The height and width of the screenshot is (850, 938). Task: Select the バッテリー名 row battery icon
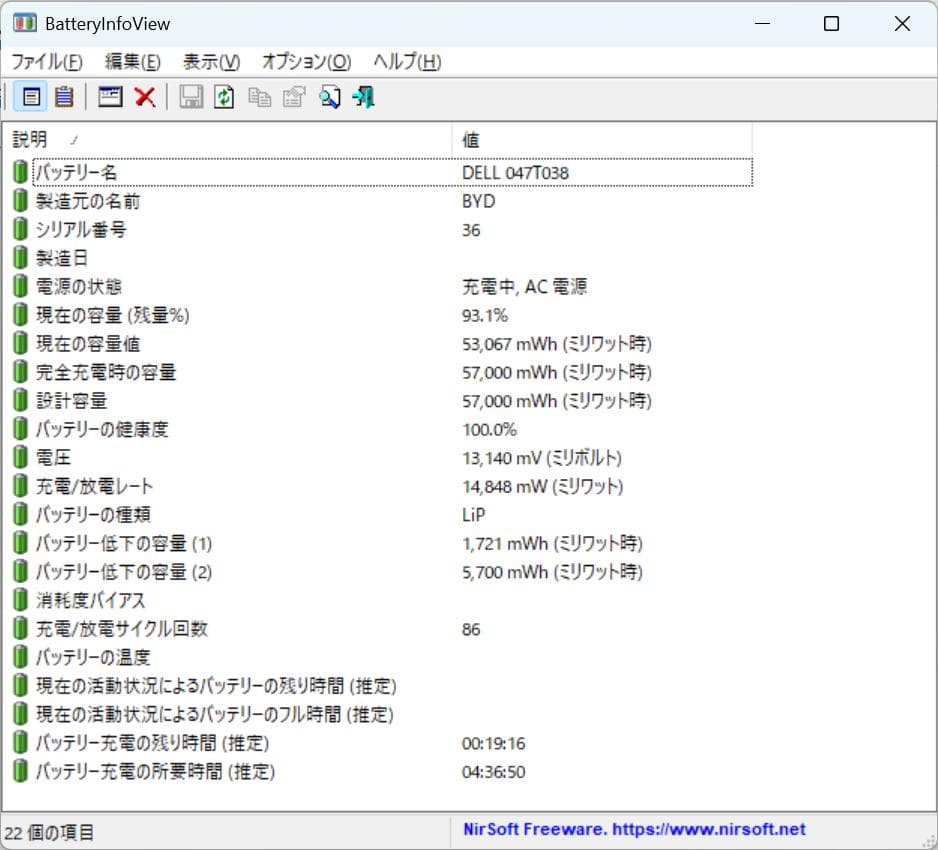click(x=21, y=172)
